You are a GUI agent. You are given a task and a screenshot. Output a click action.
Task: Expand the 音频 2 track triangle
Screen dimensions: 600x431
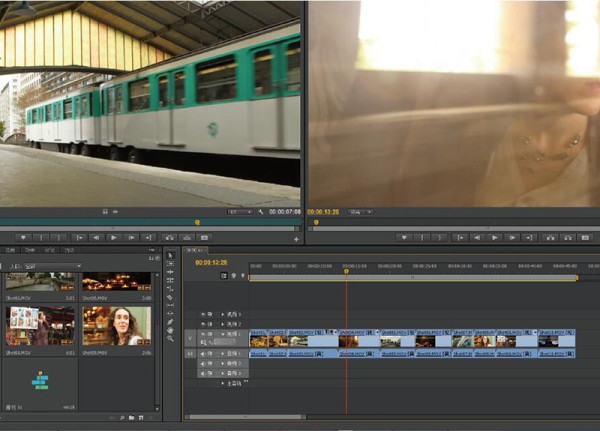pyautogui.click(x=223, y=363)
